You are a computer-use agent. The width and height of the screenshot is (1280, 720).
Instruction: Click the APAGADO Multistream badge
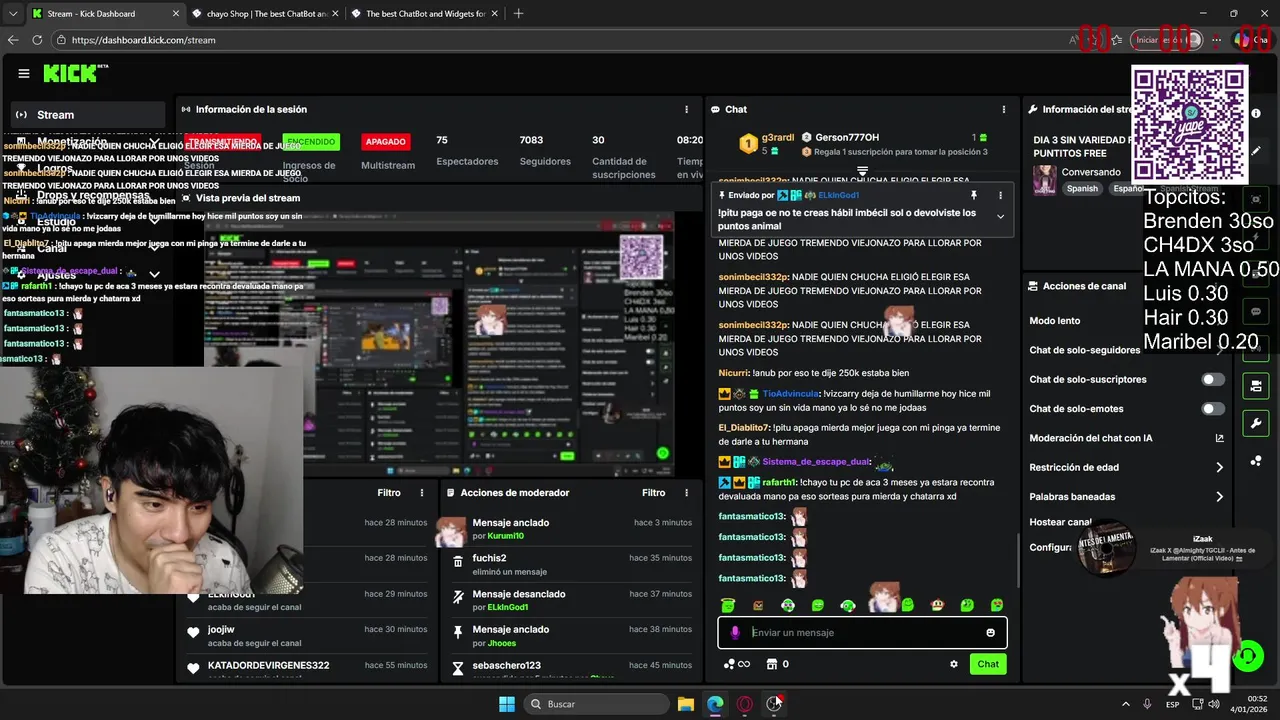click(x=385, y=142)
